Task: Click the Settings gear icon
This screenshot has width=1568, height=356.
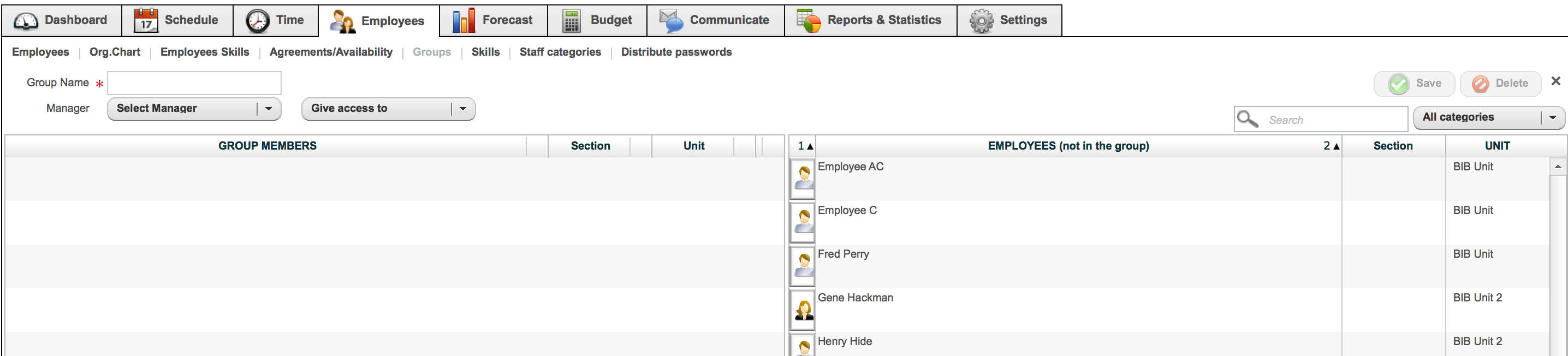Action: (x=981, y=21)
